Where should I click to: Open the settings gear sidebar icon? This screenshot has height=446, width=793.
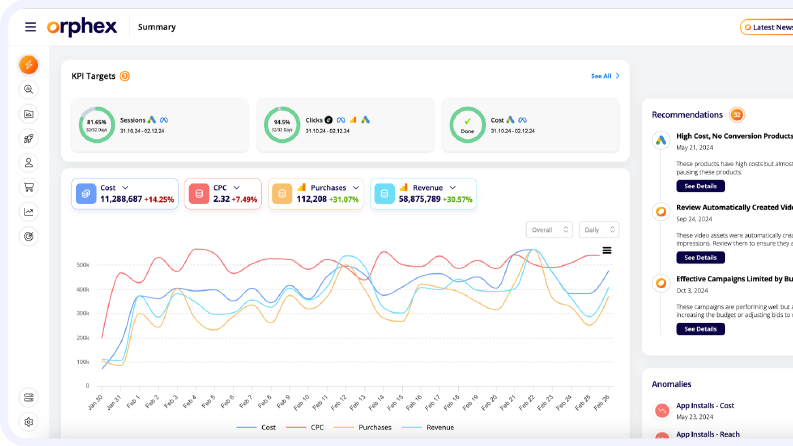coord(29,422)
